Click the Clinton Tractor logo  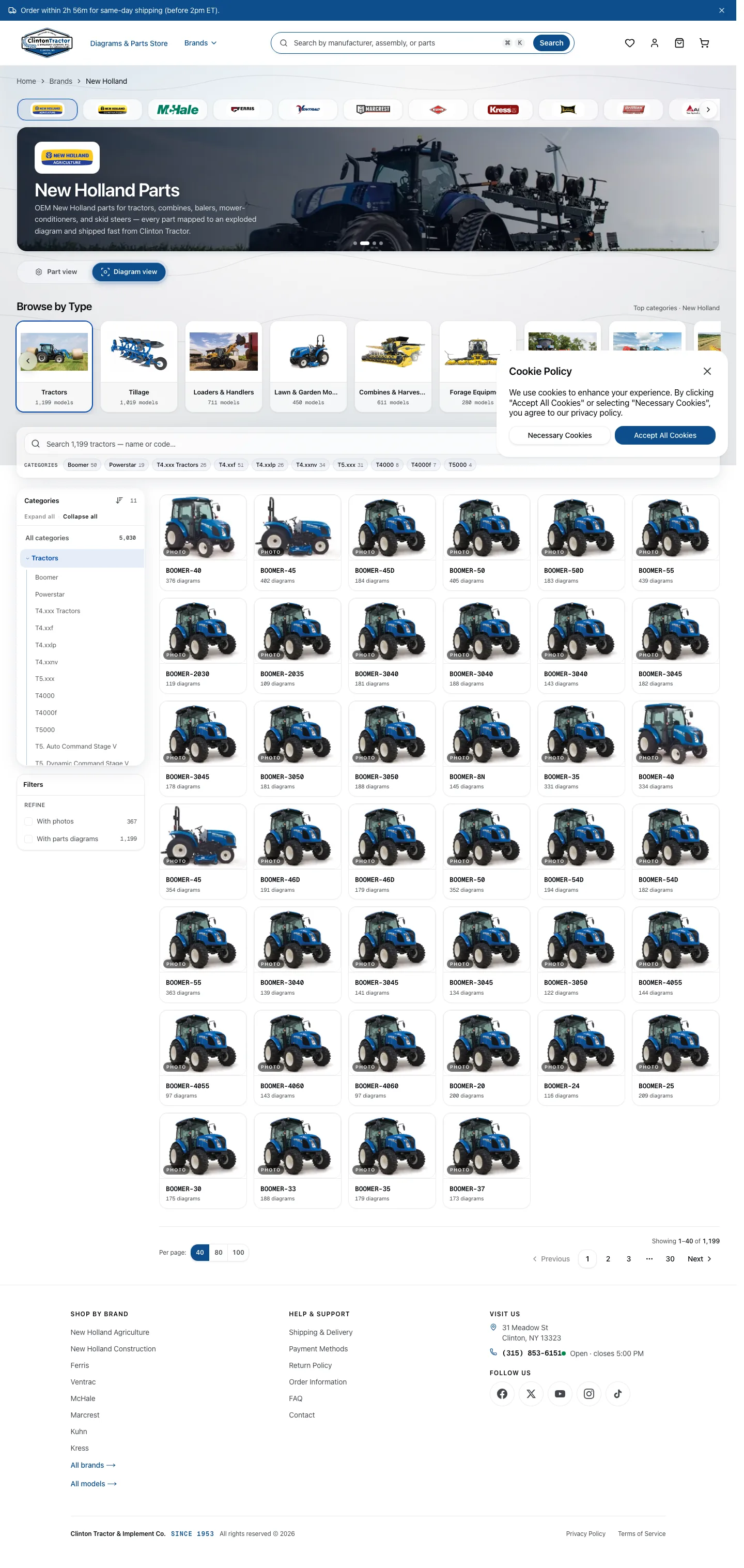pyautogui.click(x=48, y=43)
